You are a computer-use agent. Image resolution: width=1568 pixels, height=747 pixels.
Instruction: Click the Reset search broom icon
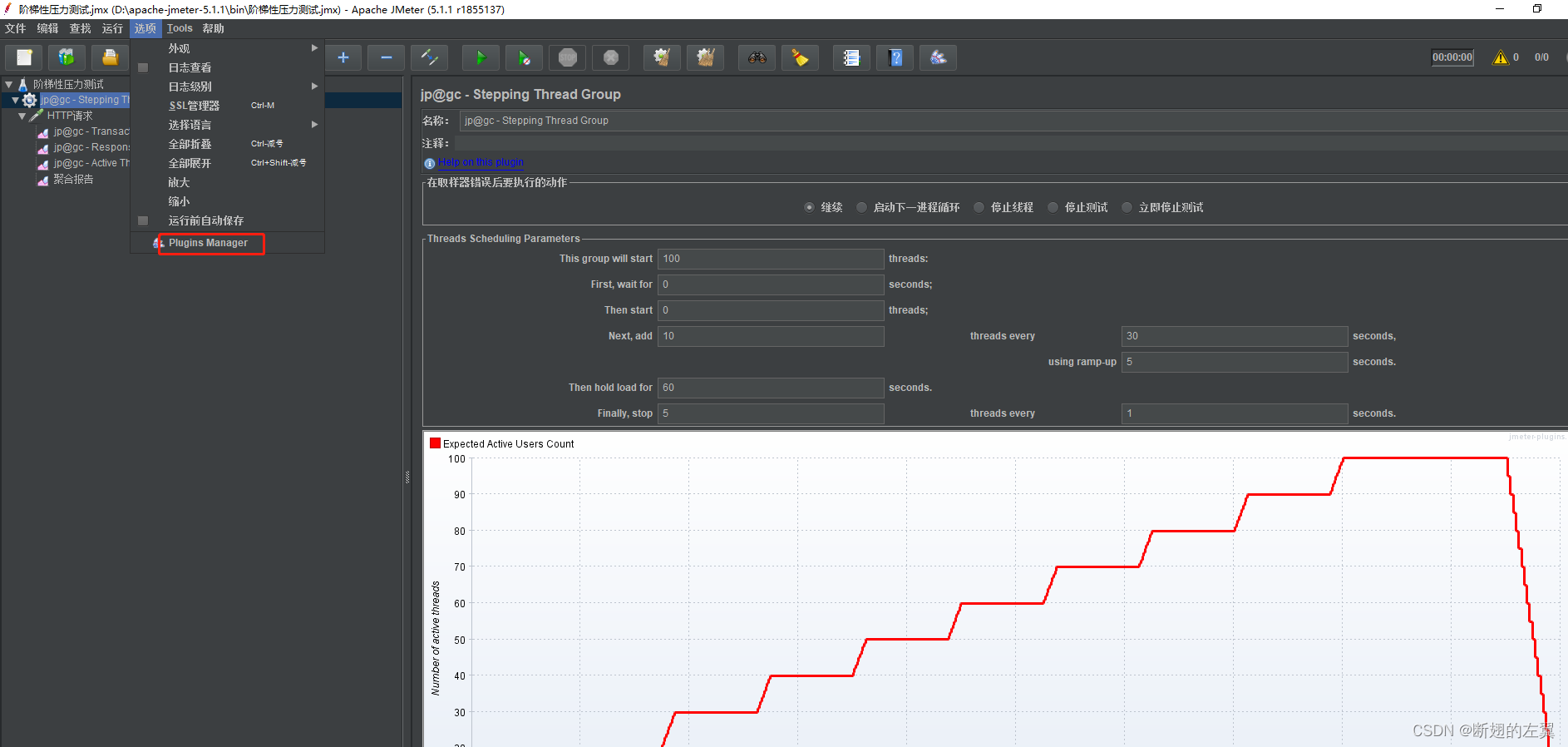(800, 57)
